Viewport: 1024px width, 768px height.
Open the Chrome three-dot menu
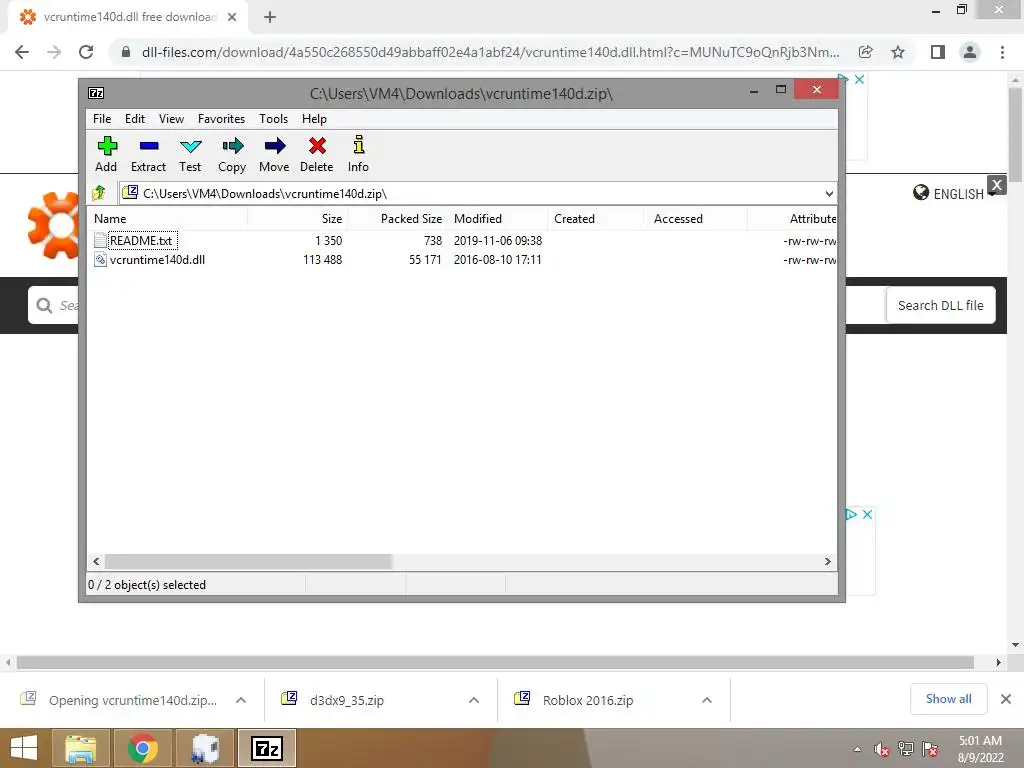point(1002,52)
